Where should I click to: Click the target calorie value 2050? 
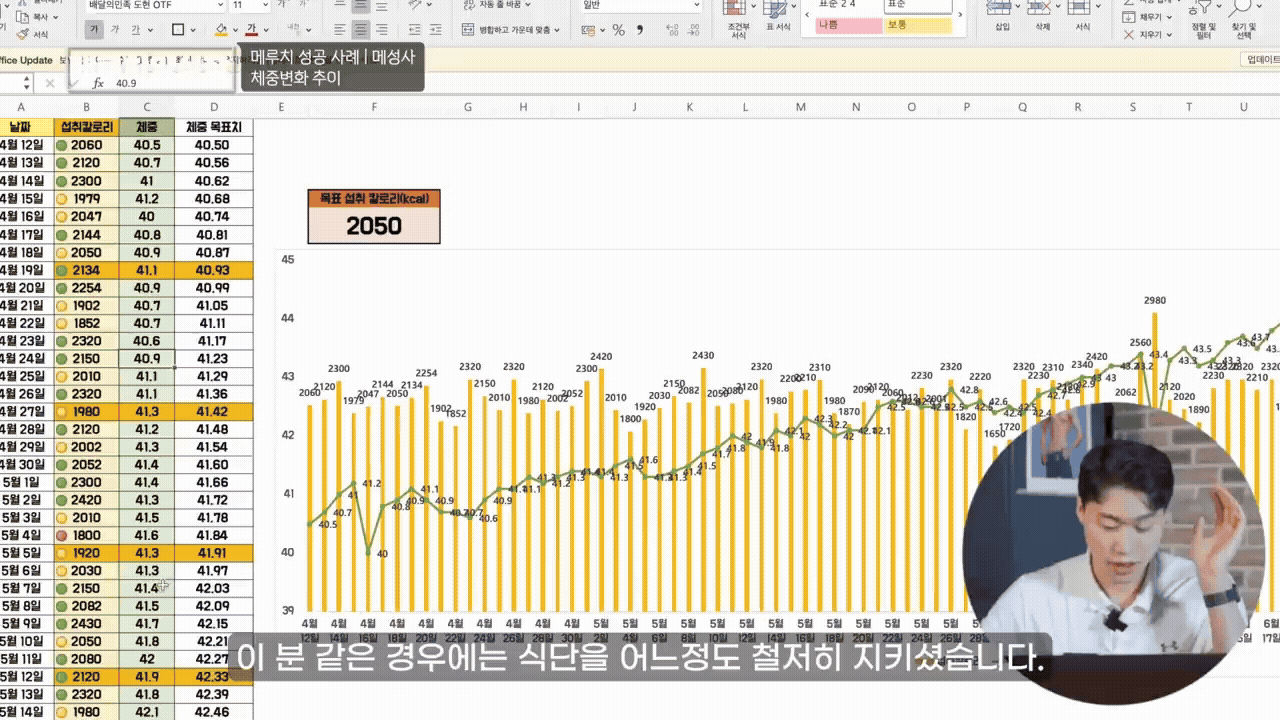point(374,225)
